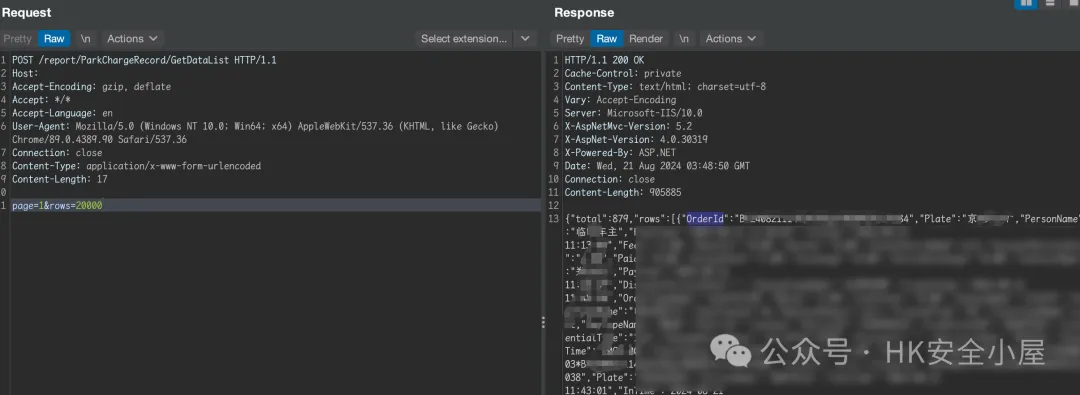1080x395 pixels.
Task: Switch Request view to Pretty tab
Action: click(x=18, y=39)
